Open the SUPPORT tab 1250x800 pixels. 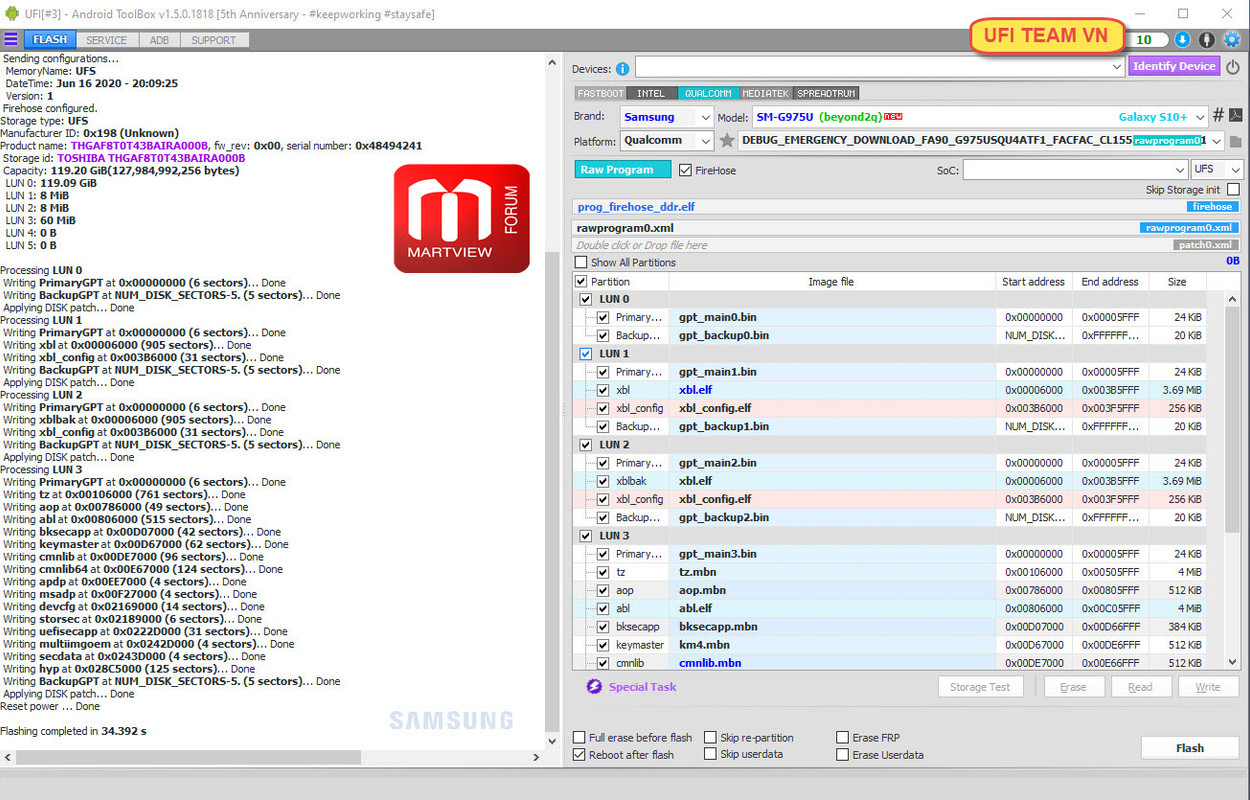click(214, 40)
